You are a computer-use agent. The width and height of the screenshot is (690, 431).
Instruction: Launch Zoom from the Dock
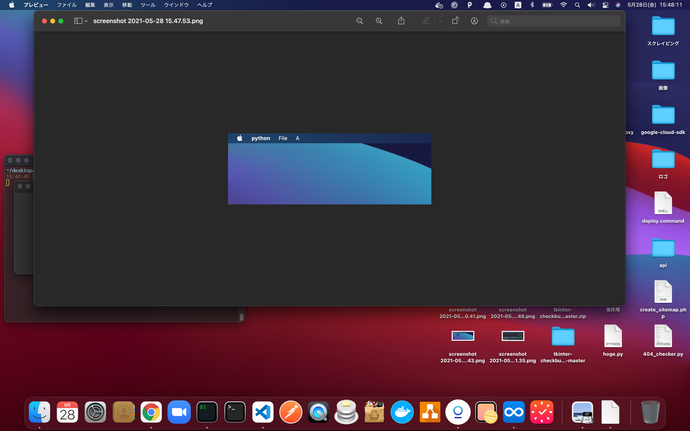point(179,412)
